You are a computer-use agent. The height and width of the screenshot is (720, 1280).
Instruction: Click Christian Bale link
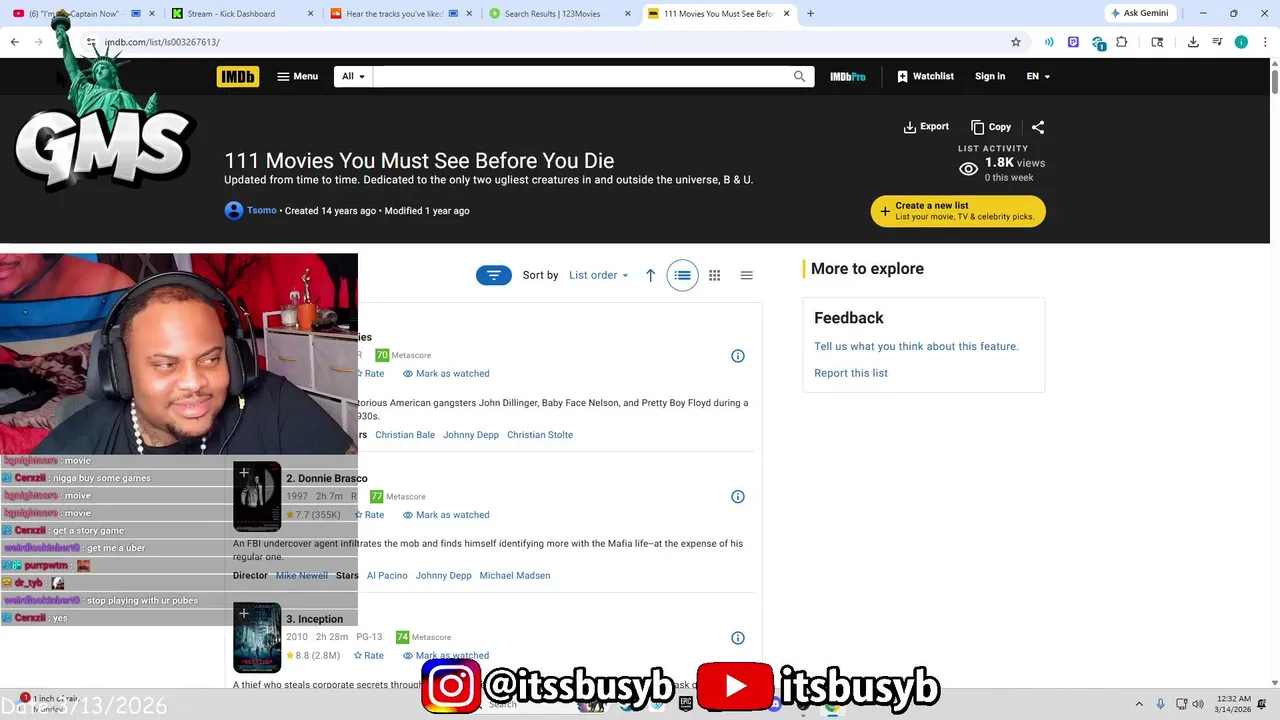coord(405,435)
